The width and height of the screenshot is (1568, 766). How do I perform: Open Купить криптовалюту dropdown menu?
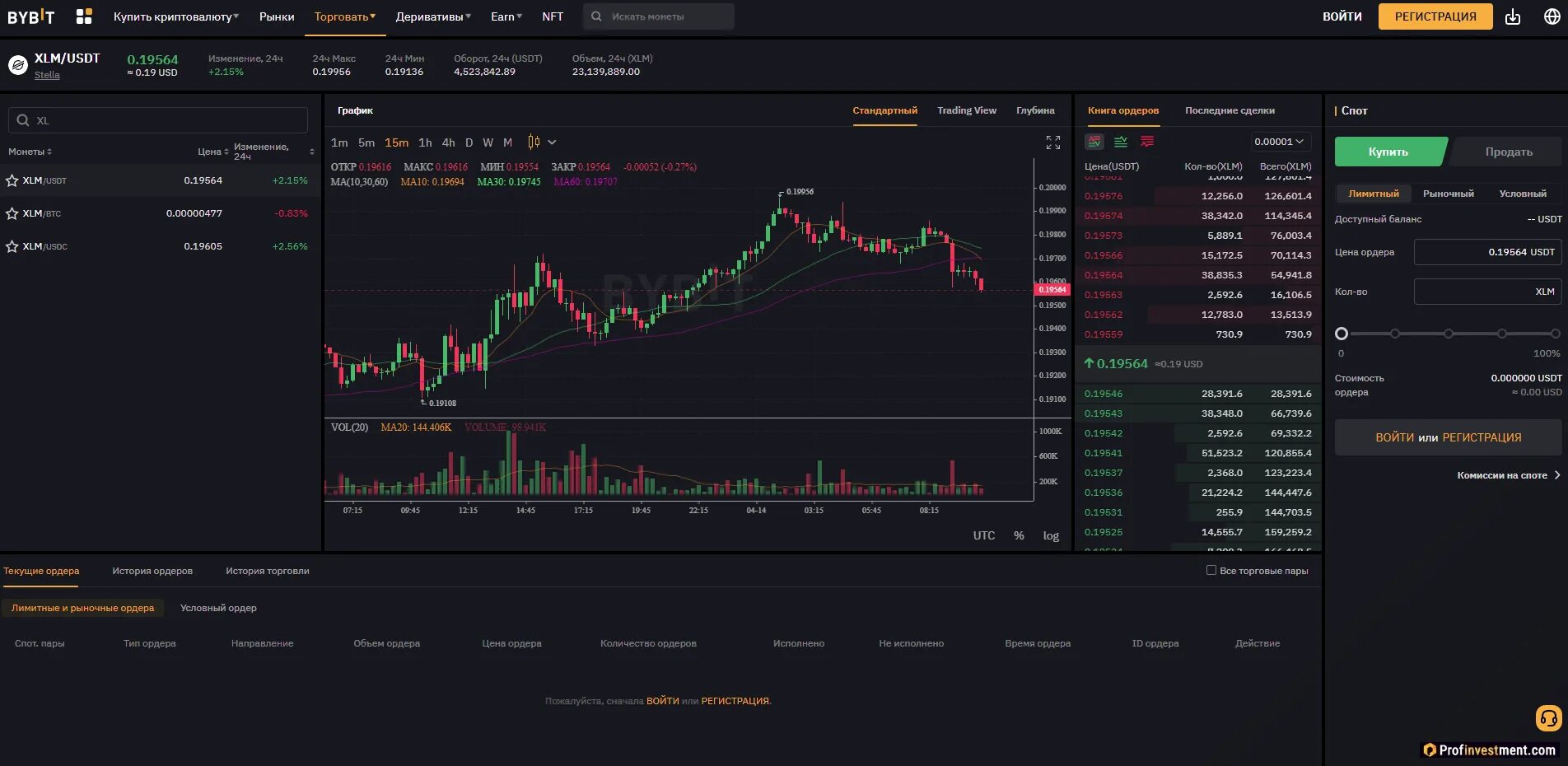(x=176, y=16)
